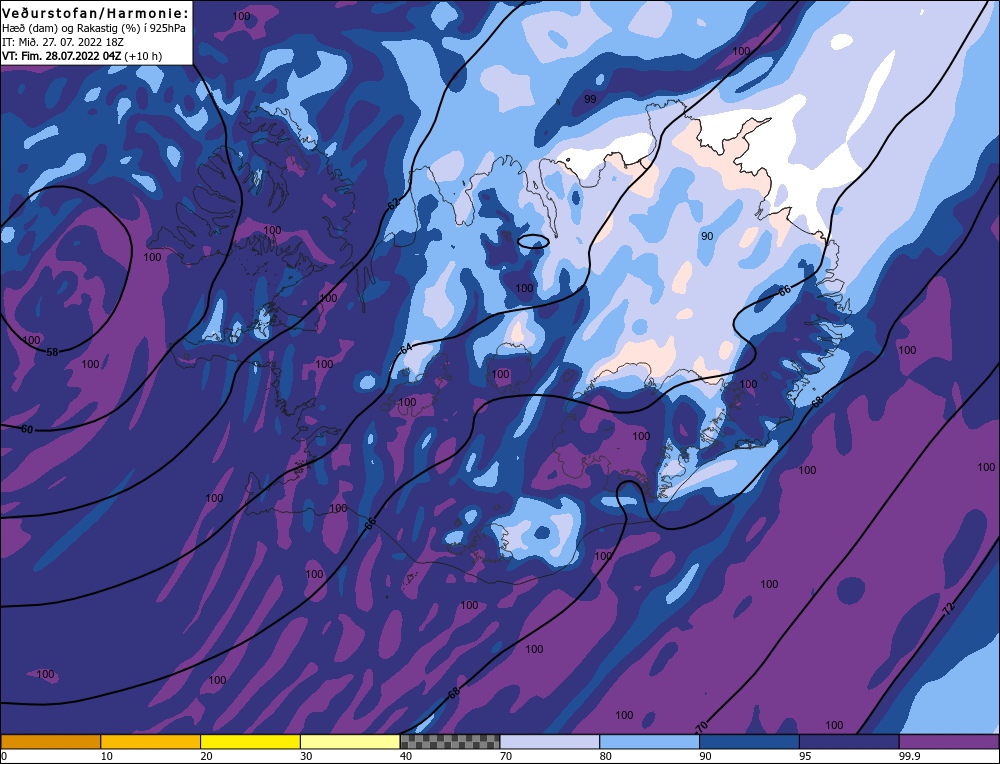
Task: Select the yellow 20–30 legend swatch
Action: click(x=250, y=742)
